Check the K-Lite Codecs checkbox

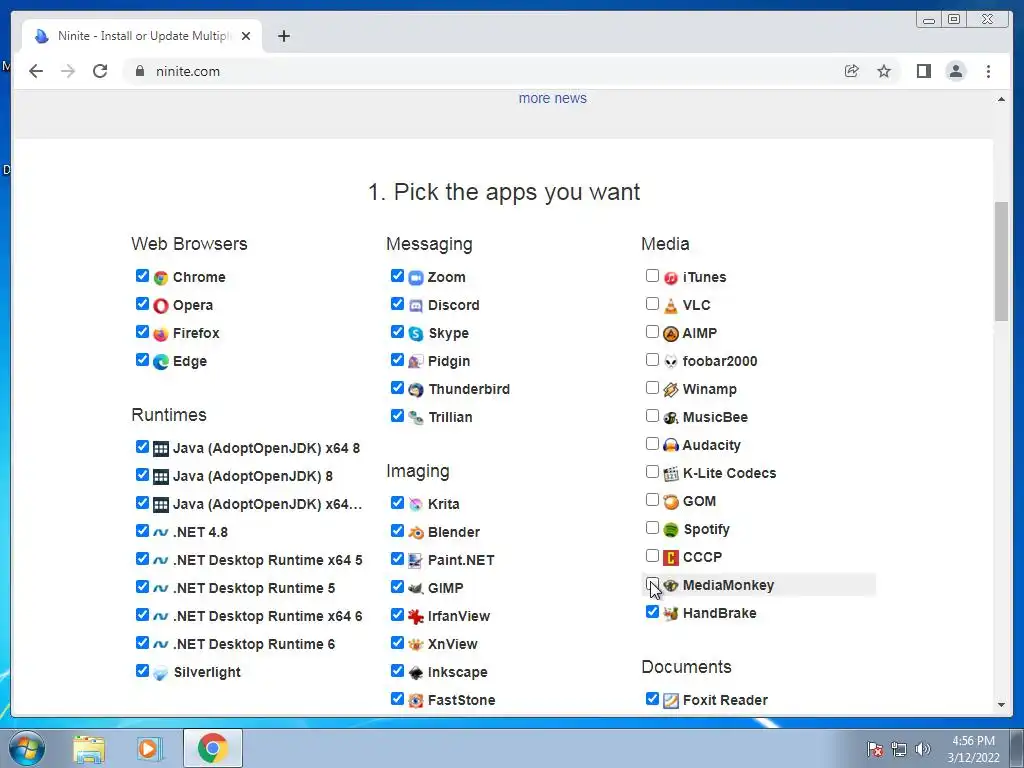(x=652, y=472)
